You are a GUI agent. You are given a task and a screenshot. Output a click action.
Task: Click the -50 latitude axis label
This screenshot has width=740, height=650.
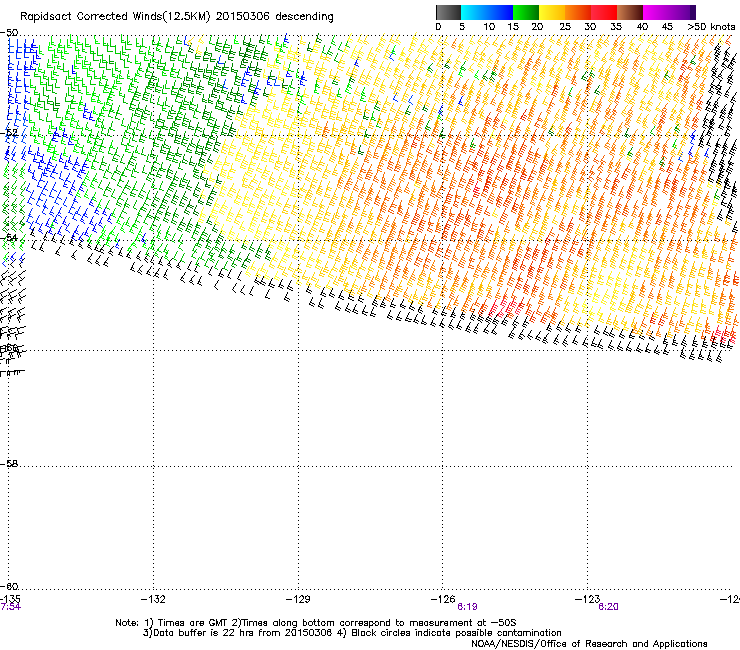coord(9,33)
